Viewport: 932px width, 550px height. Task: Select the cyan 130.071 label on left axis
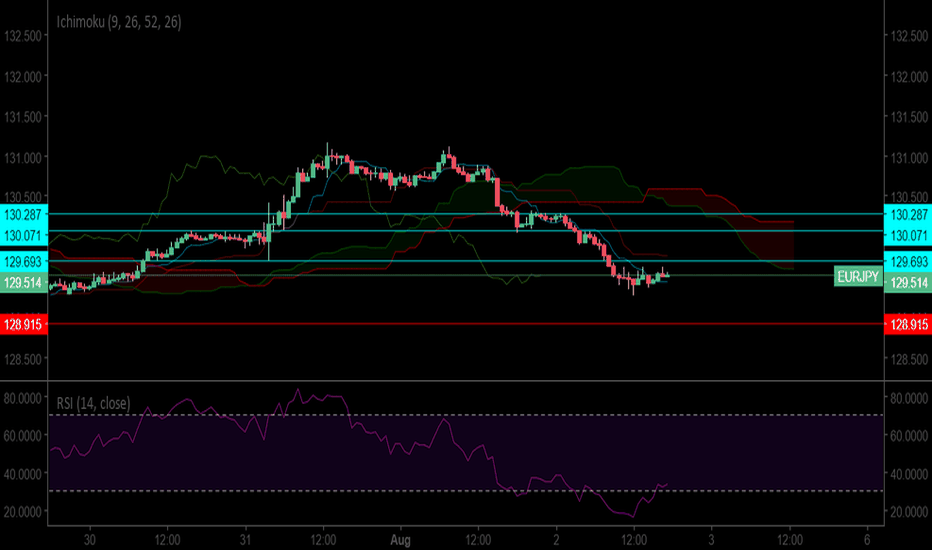point(23,235)
